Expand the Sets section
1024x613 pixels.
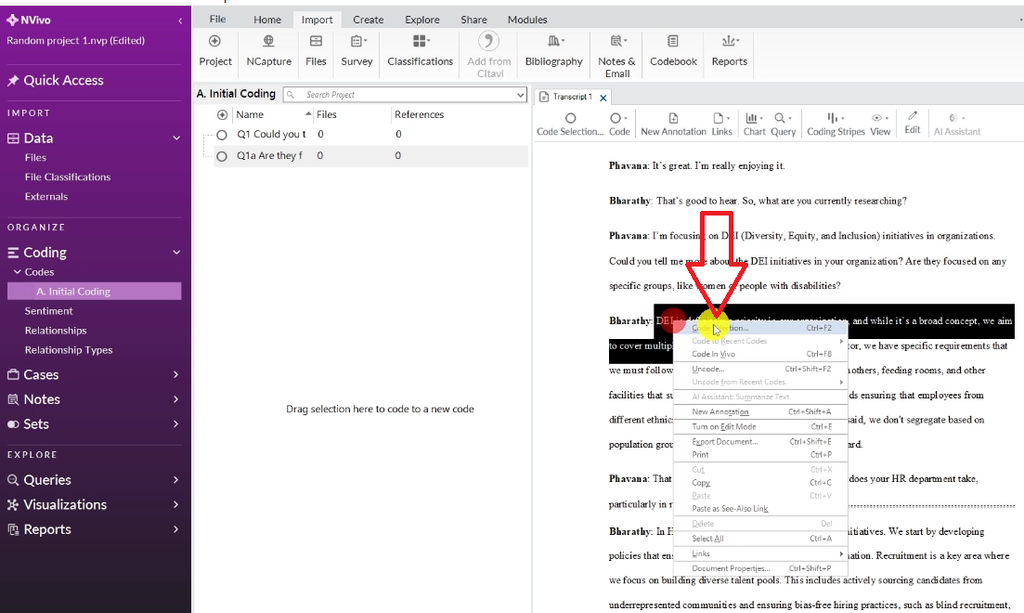(176, 424)
